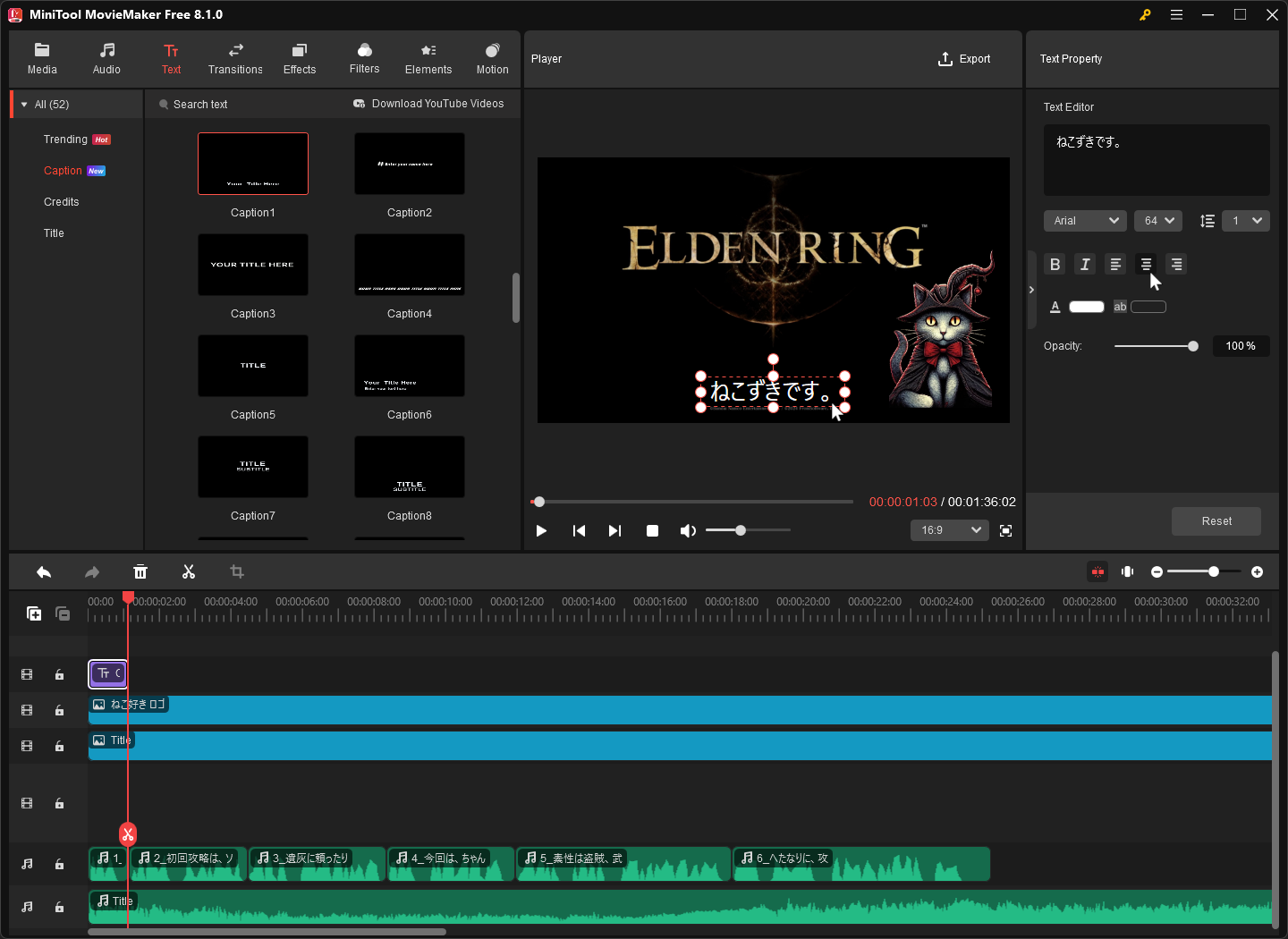Pick the white text color swatch
The image size is (1288, 939).
(x=1087, y=307)
